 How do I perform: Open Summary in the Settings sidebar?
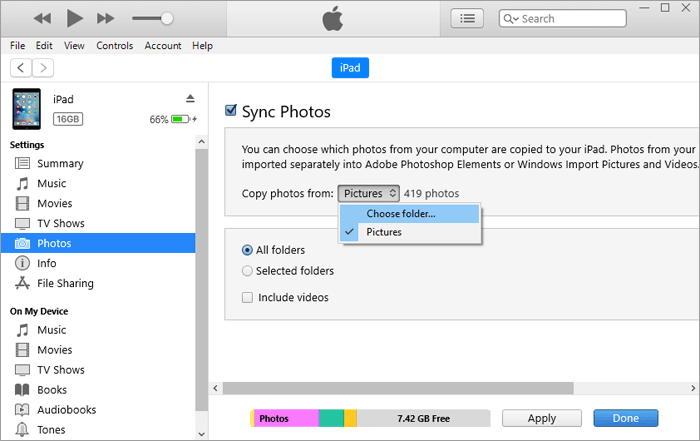click(59, 163)
